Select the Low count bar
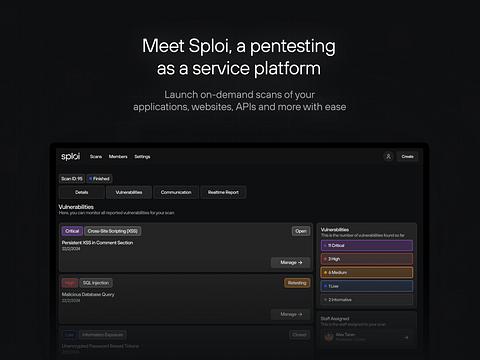This screenshot has height=360, width=480. (x=367, y=286)
